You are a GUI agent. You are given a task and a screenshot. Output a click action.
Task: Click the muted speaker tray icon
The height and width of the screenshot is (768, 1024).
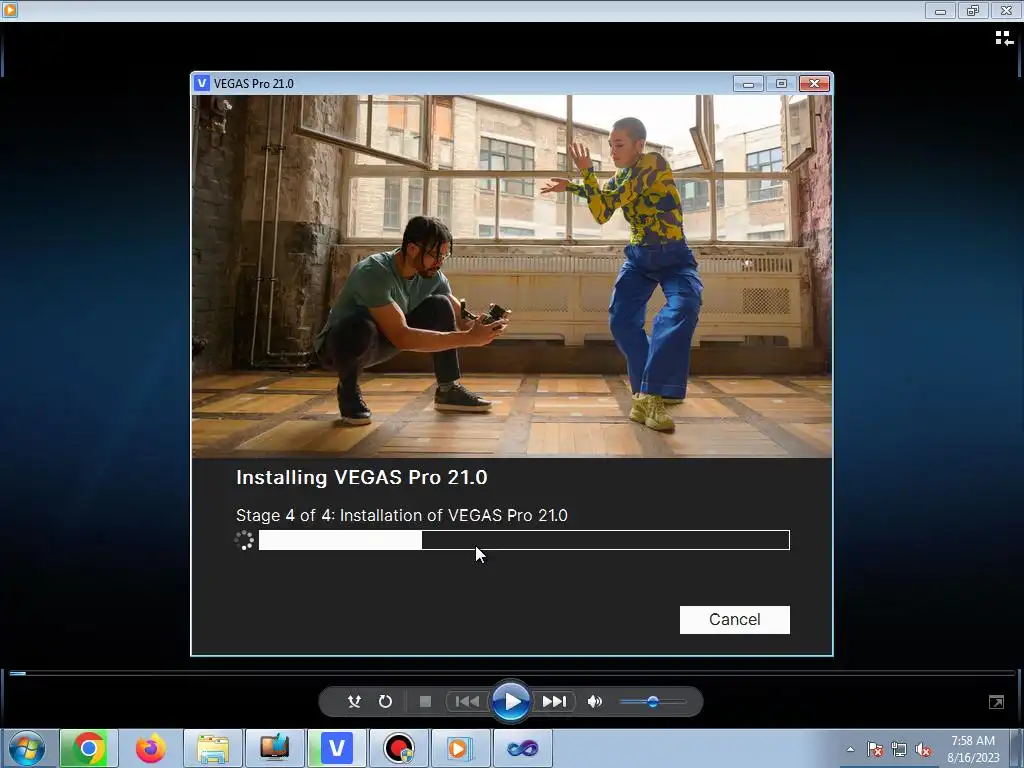tap(923, 749)
